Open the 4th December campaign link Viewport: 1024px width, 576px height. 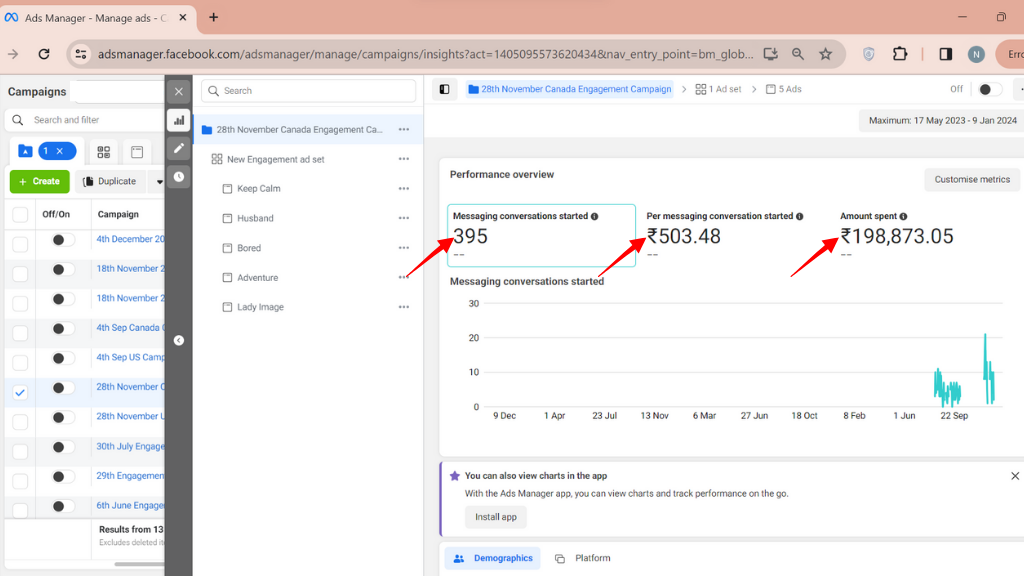tap(131, 239)
